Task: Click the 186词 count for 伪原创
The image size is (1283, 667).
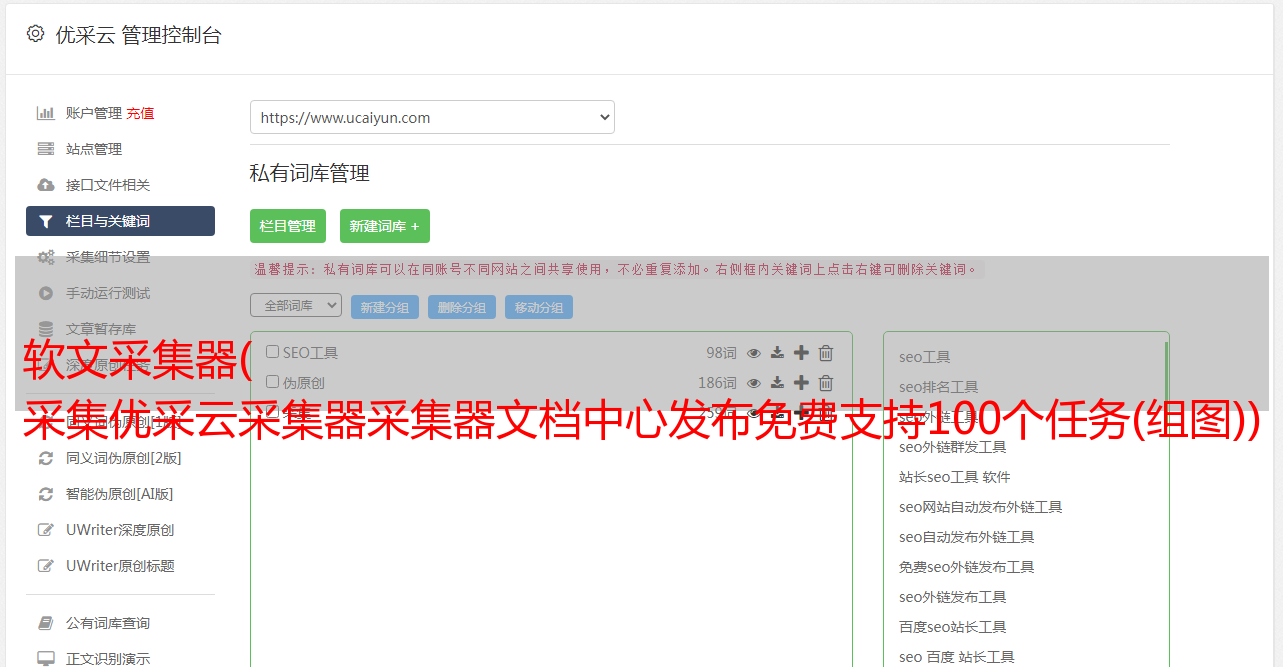Action: [x=717, y=382]
